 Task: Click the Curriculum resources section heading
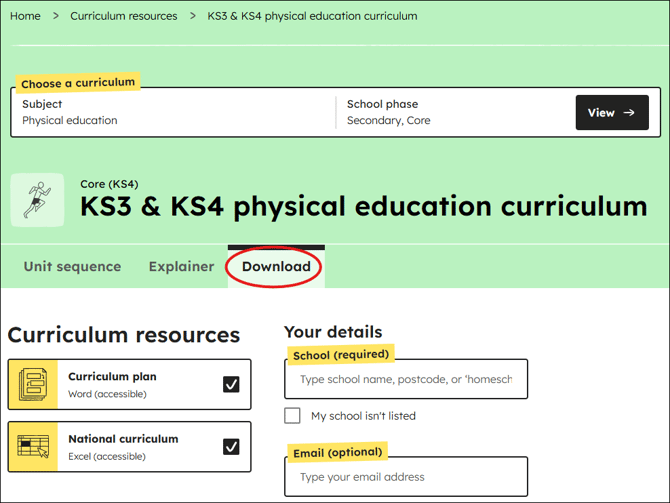(124, 335)
